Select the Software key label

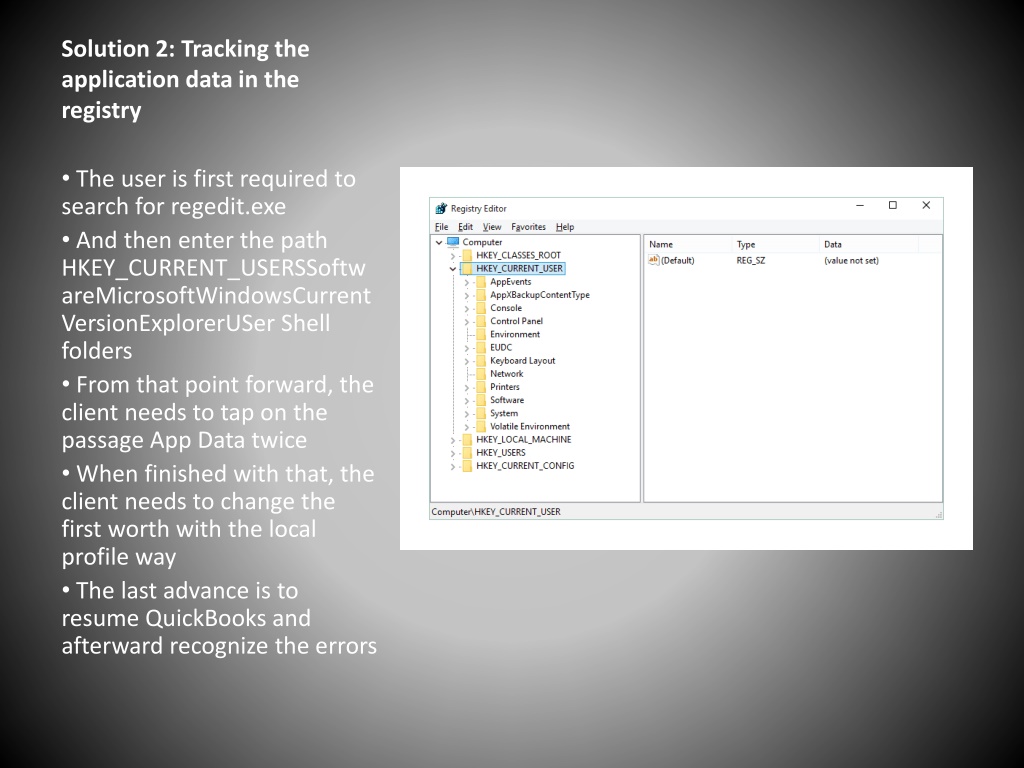point(507,400)
